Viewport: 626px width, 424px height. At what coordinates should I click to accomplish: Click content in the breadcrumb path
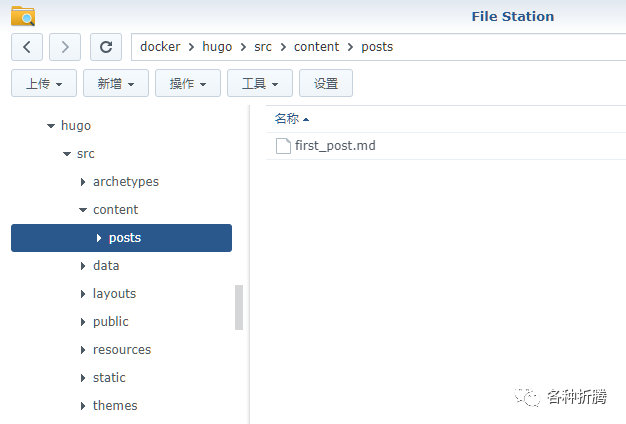[316, 47]
